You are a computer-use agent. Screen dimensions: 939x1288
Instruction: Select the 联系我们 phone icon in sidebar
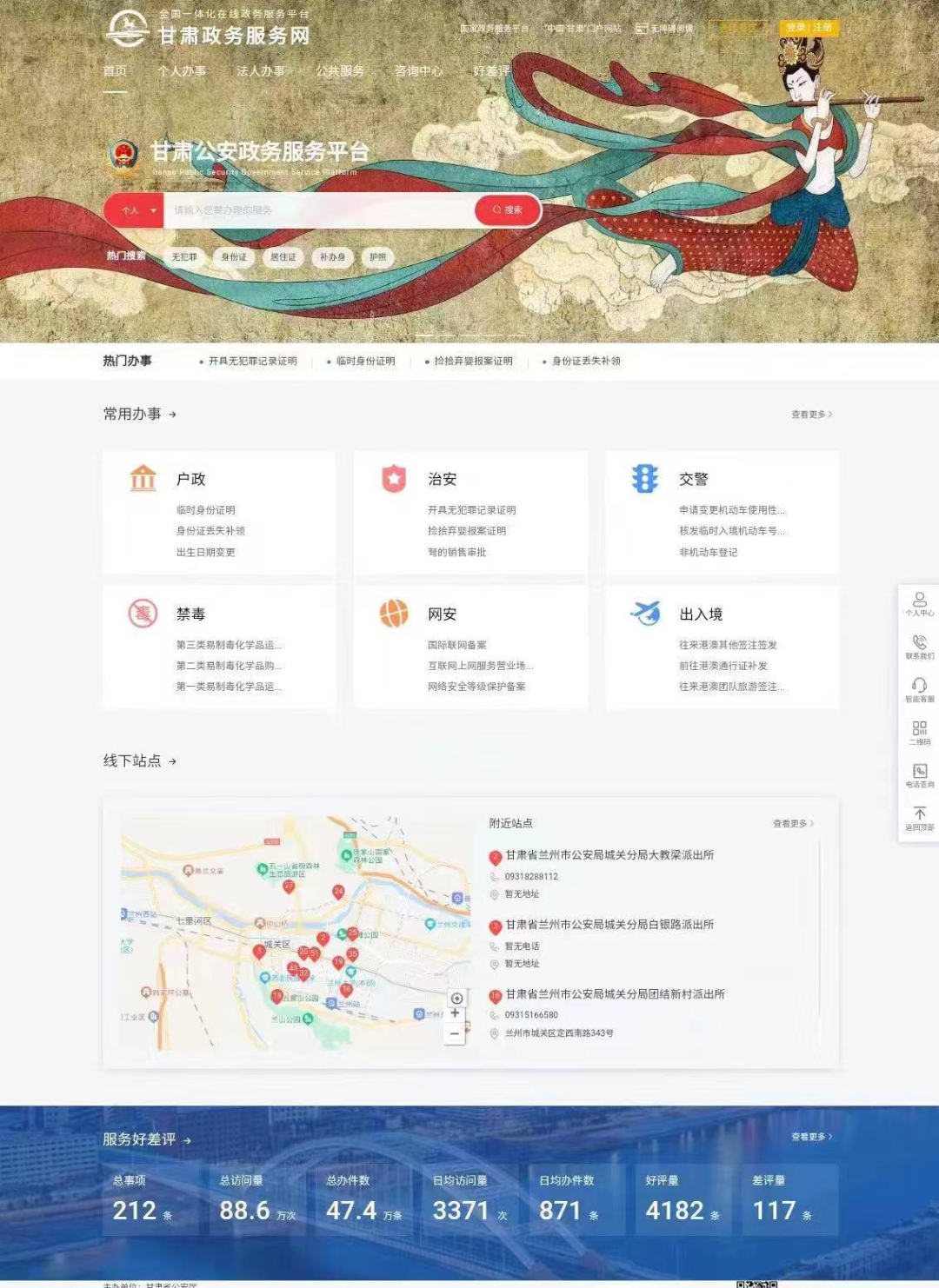[919, 647]
